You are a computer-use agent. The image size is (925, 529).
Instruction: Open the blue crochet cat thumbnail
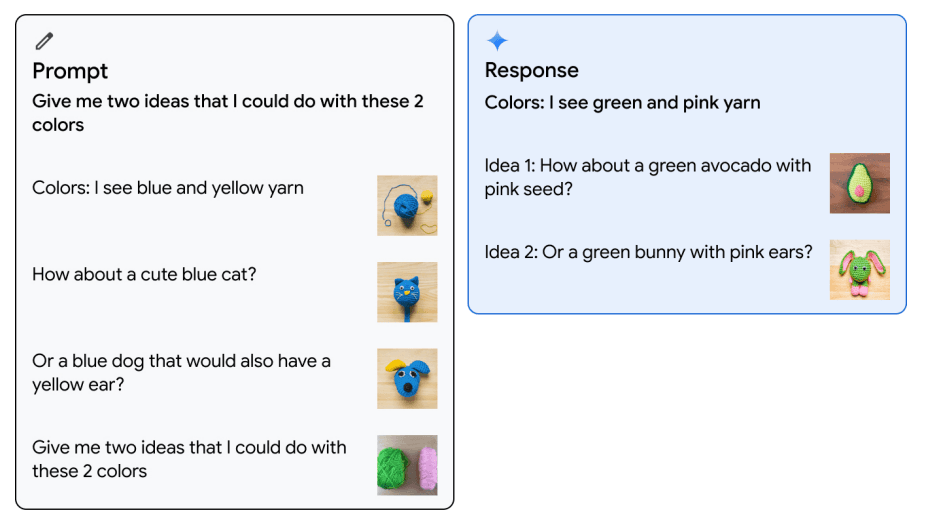(407, 292)
